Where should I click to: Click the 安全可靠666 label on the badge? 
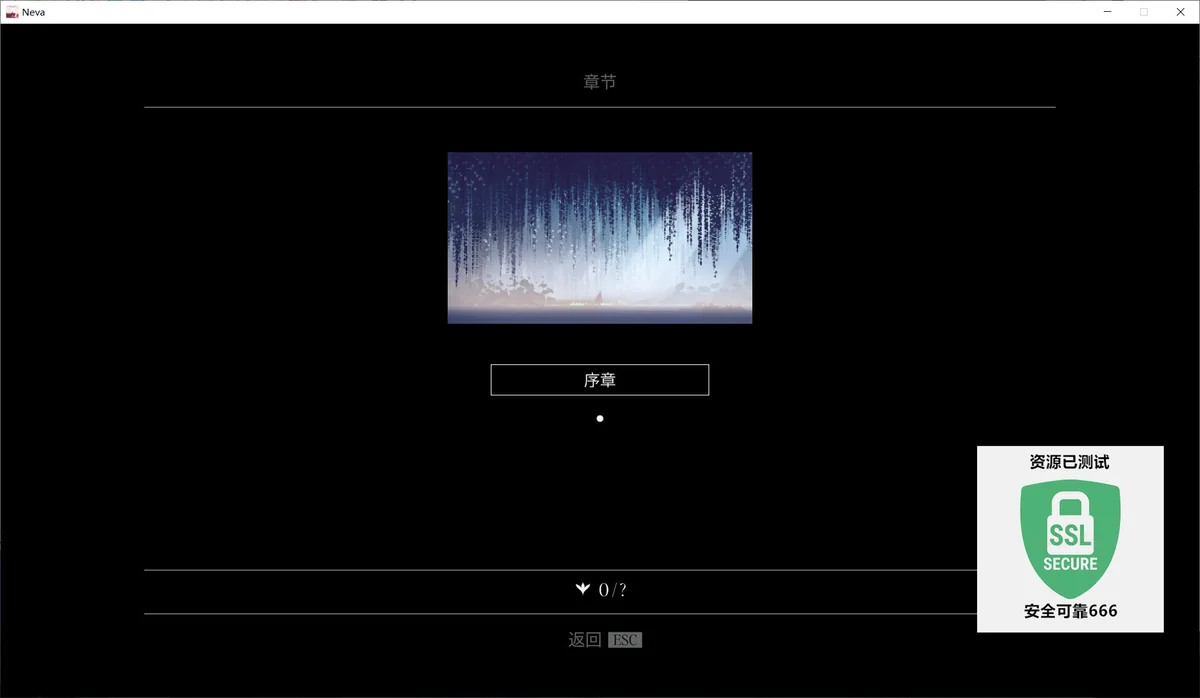(x=1070, y=610)
